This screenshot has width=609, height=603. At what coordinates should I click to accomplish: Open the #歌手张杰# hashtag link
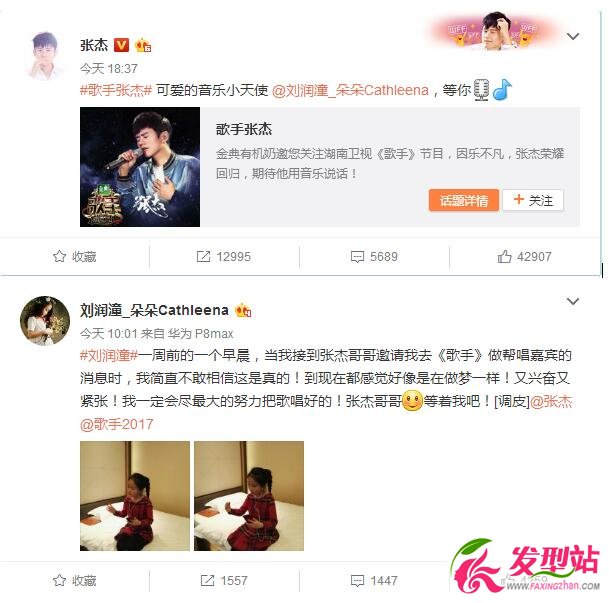(x=116, y=90)
